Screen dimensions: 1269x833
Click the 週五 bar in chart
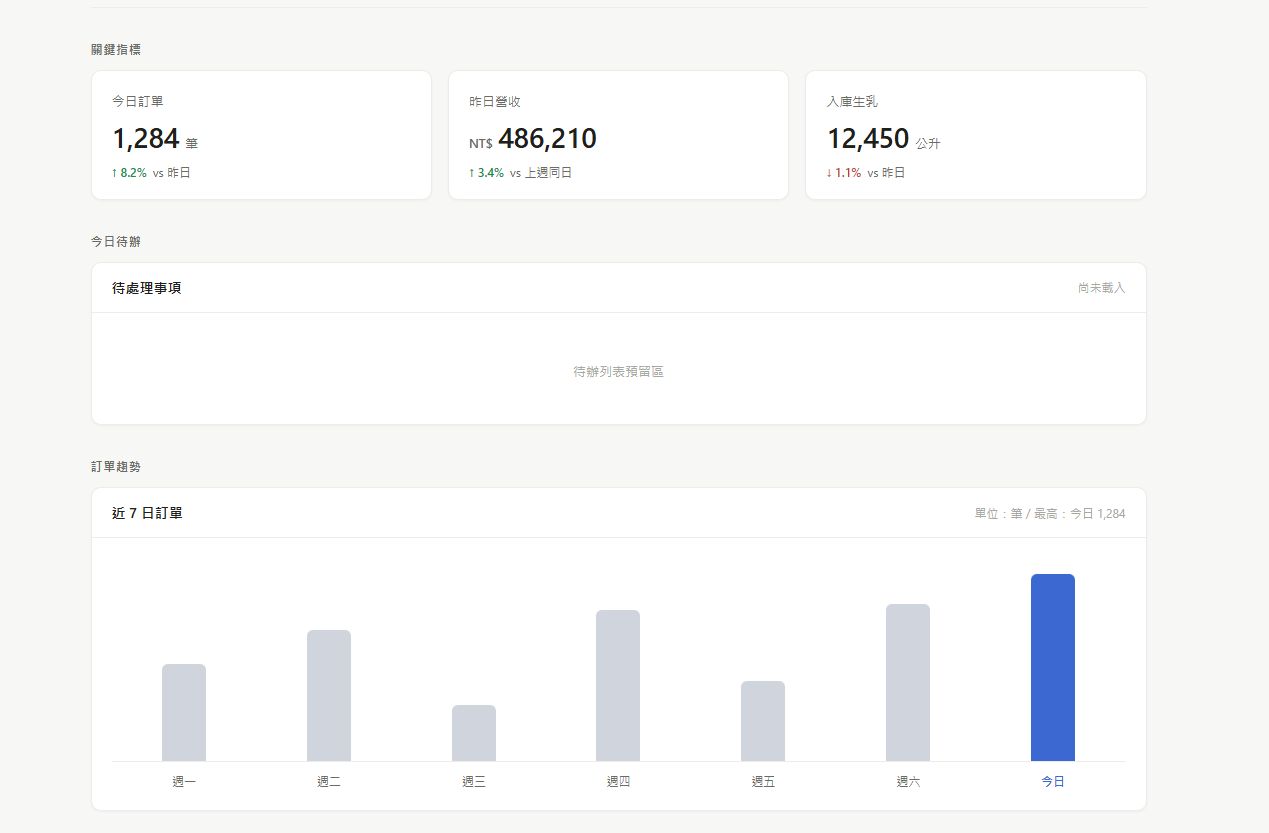click(763, 721)
